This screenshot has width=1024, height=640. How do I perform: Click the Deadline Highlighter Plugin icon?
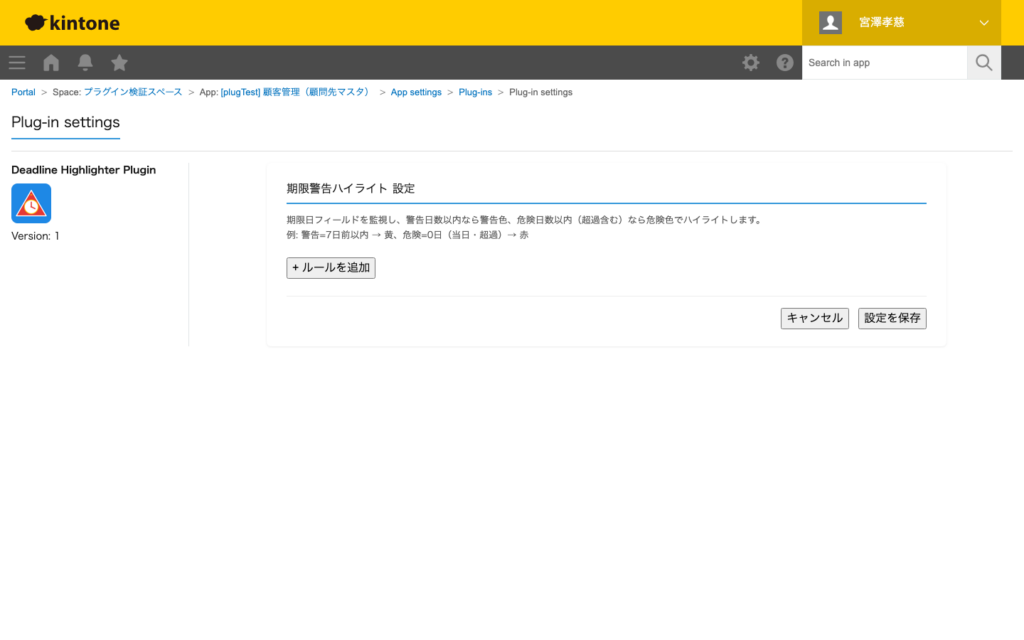coord(33,203)
